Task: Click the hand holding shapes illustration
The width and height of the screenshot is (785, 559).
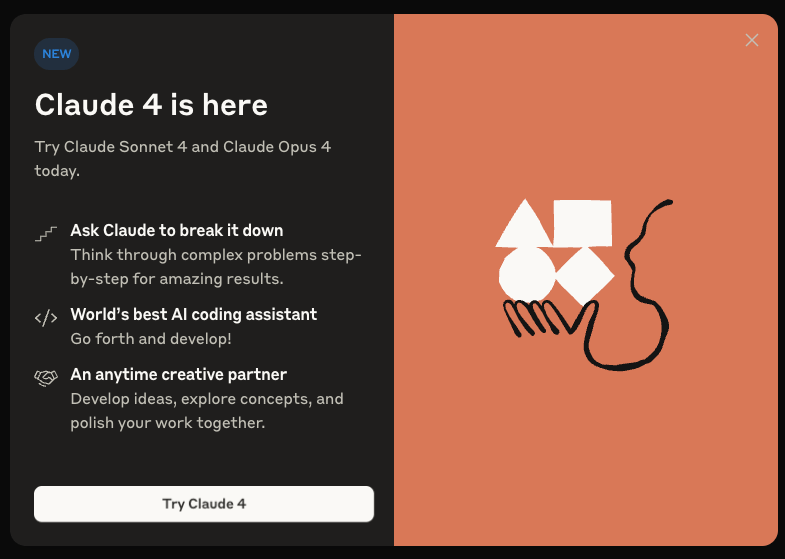Action: tap(584, 284)
